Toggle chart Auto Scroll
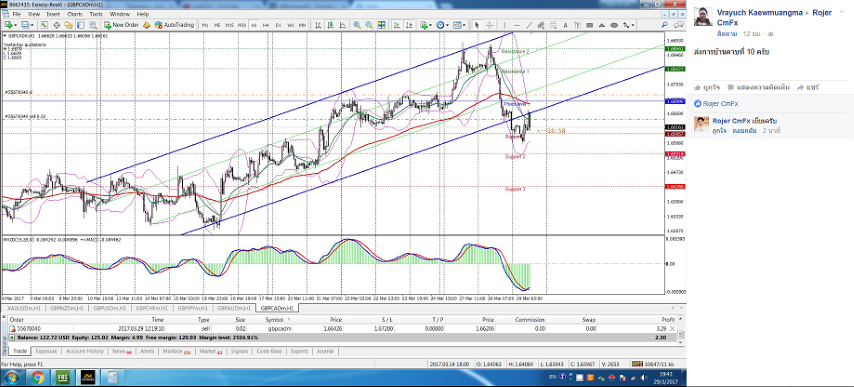Viewport: 854px width, 387px height. click(x=396, y=24)
